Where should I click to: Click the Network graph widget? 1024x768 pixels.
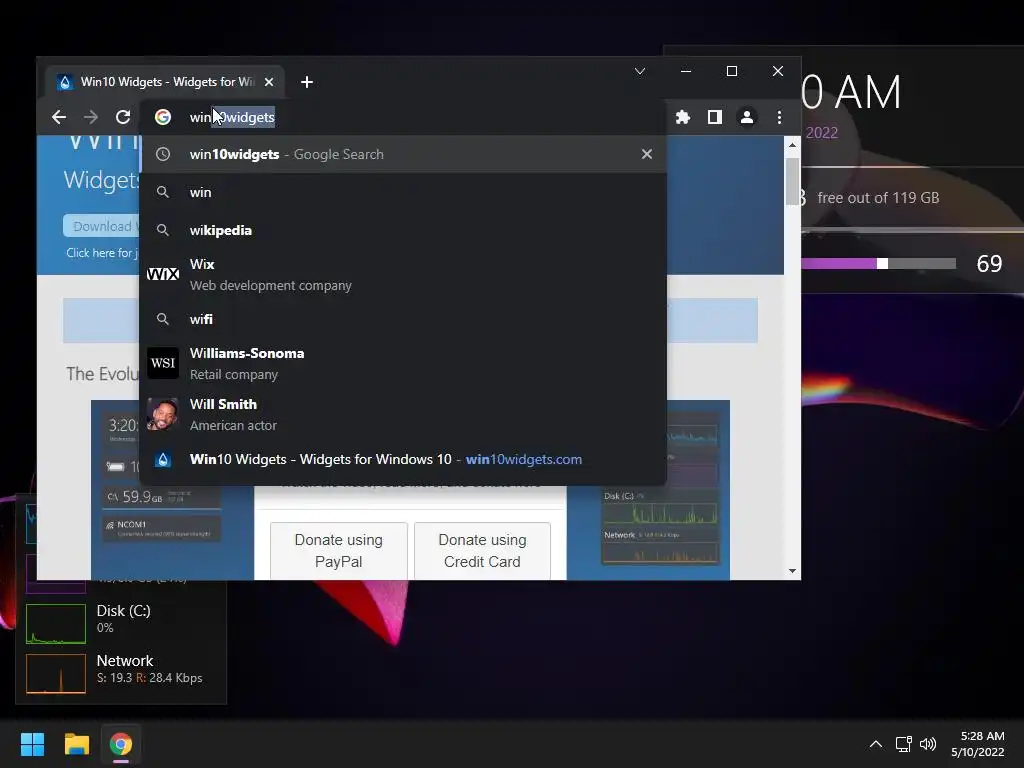tap(56, 673)
